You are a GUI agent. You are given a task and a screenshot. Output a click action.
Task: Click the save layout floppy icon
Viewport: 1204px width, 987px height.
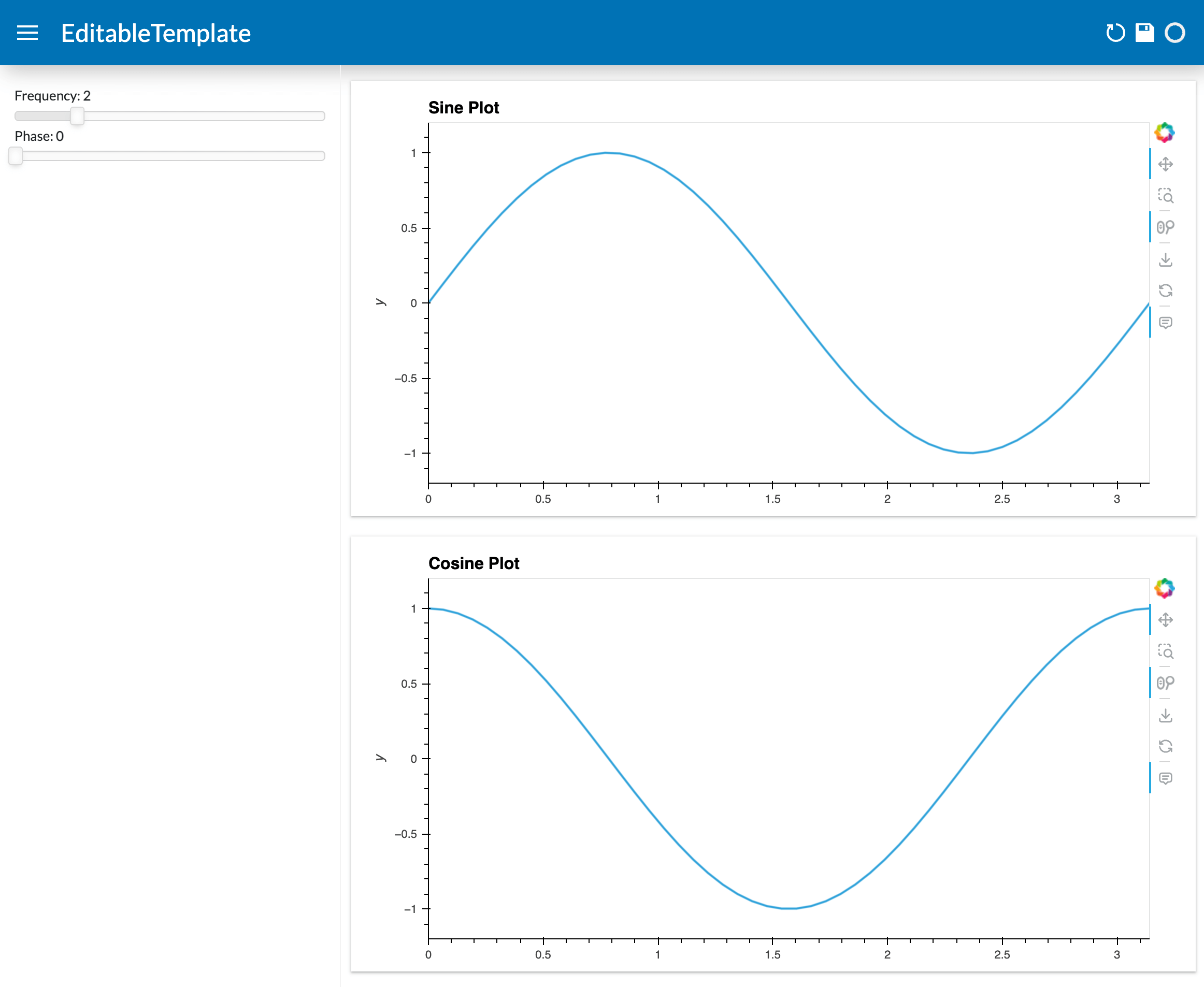pyautogui.click(x=1145, y=33)
